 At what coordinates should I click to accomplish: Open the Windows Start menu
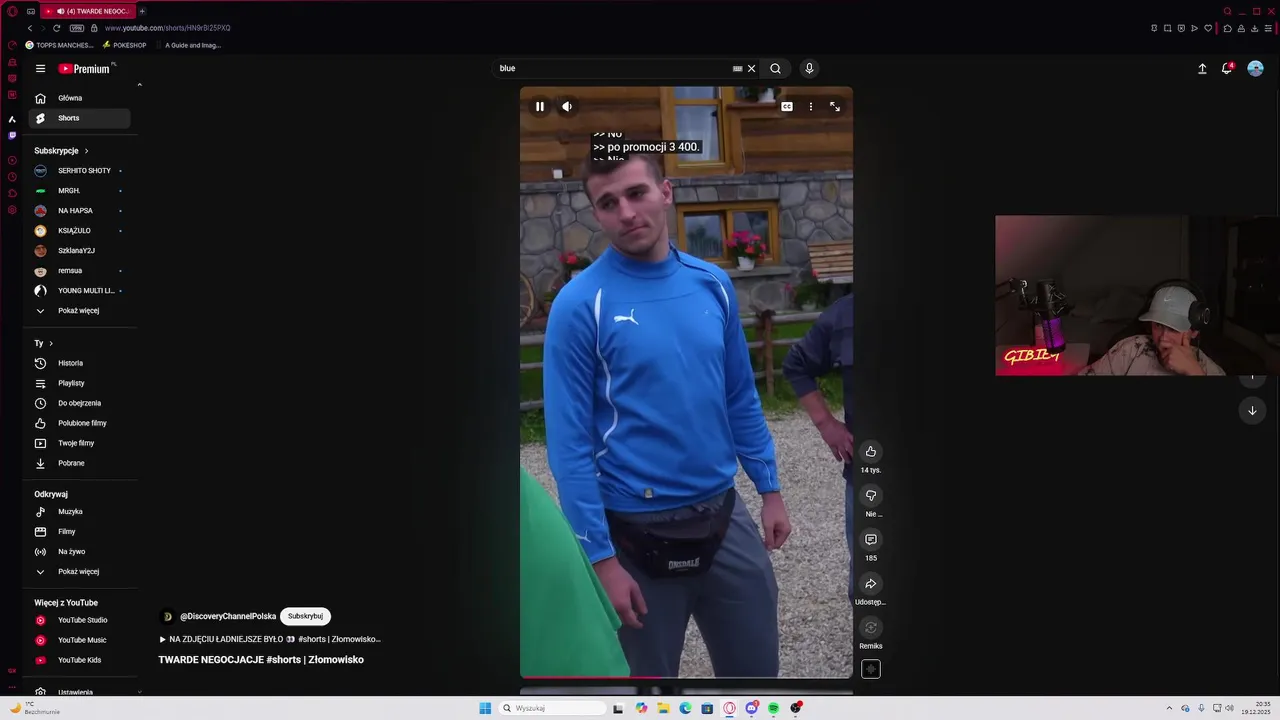point(485,708)
